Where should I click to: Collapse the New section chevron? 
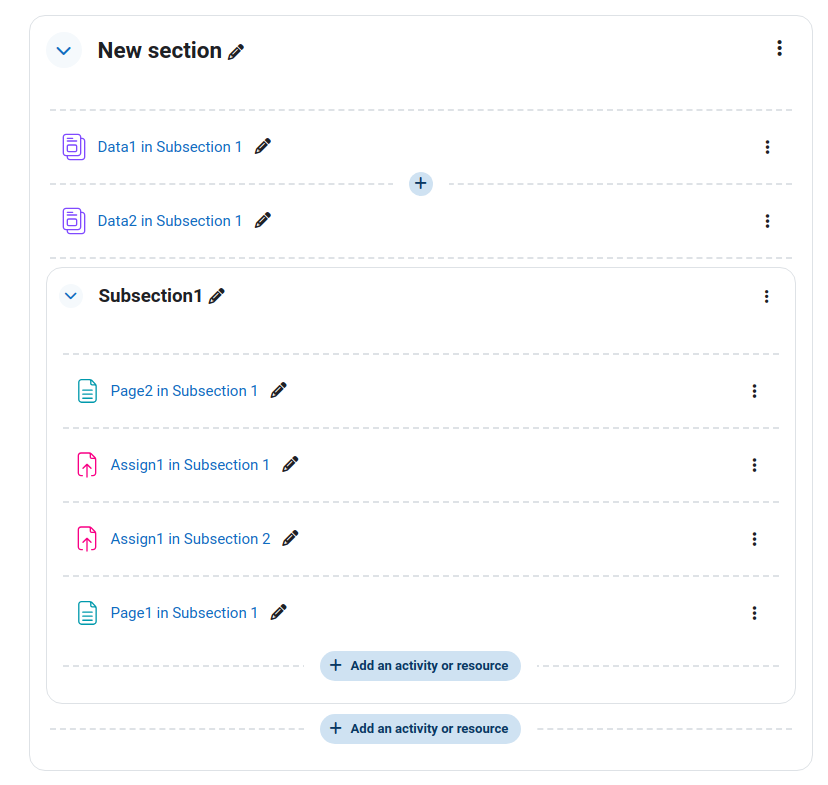coord(64,51)
